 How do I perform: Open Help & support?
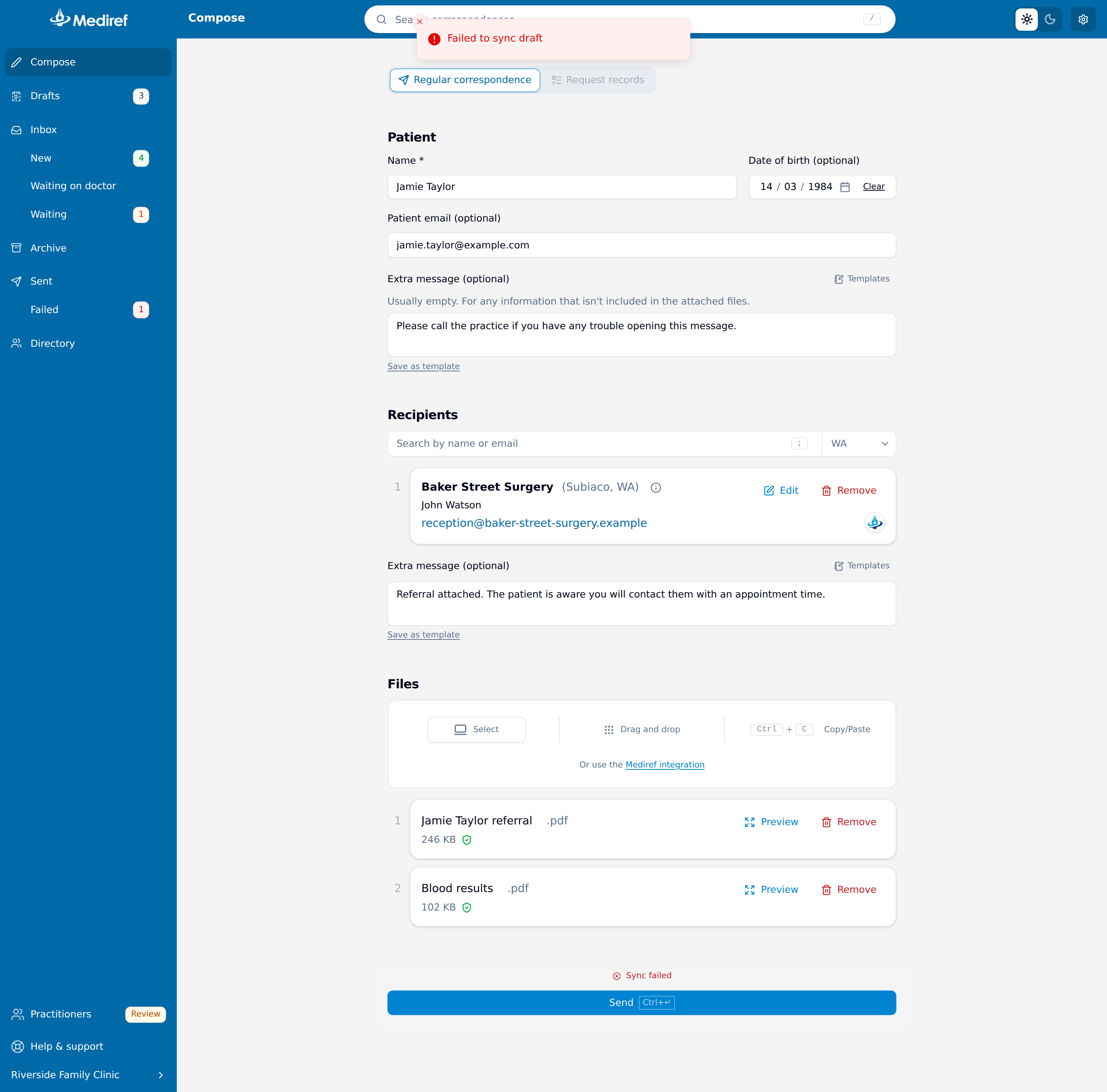(88, 1047)
